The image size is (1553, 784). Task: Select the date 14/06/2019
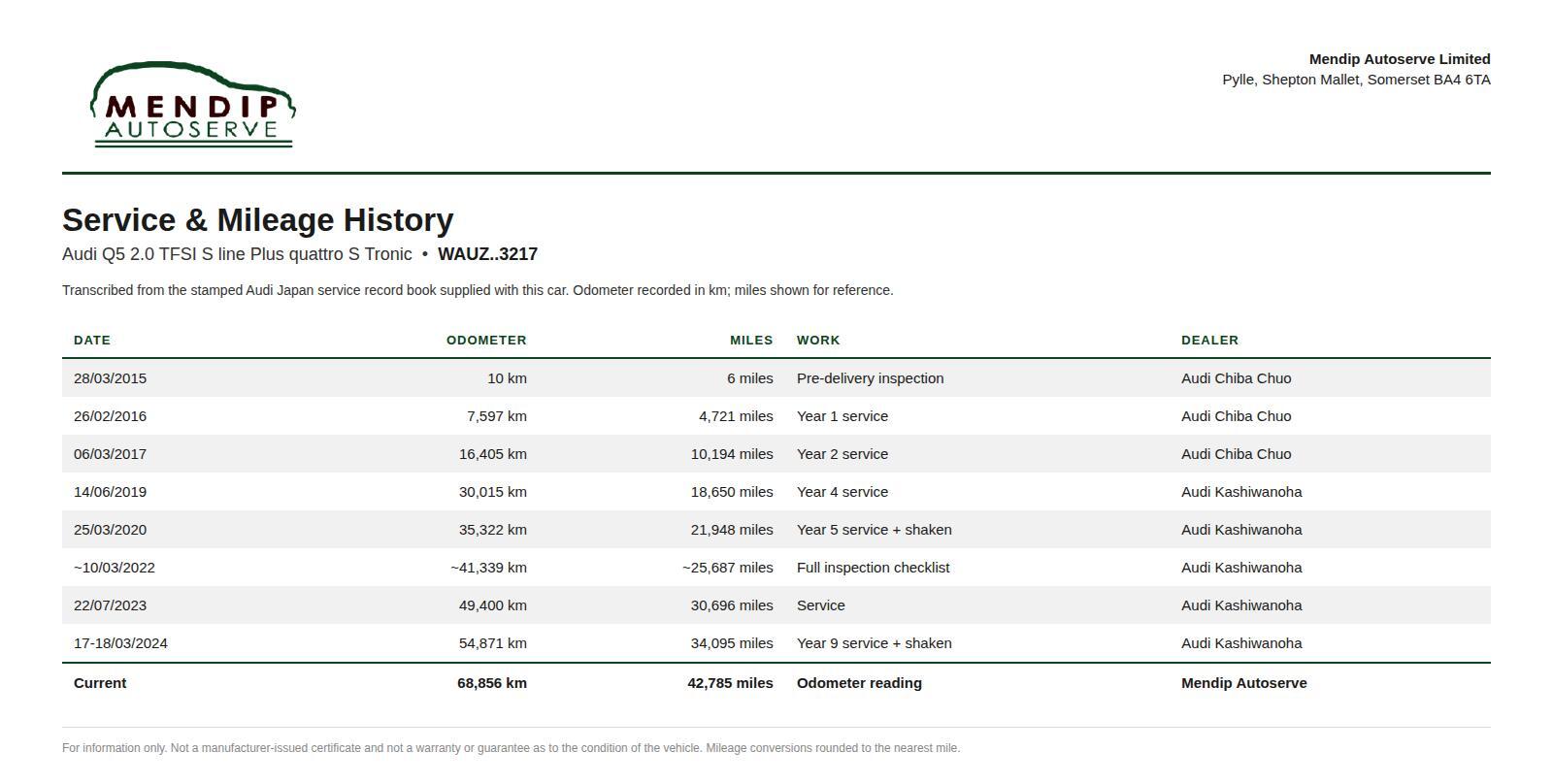(111, 492)
